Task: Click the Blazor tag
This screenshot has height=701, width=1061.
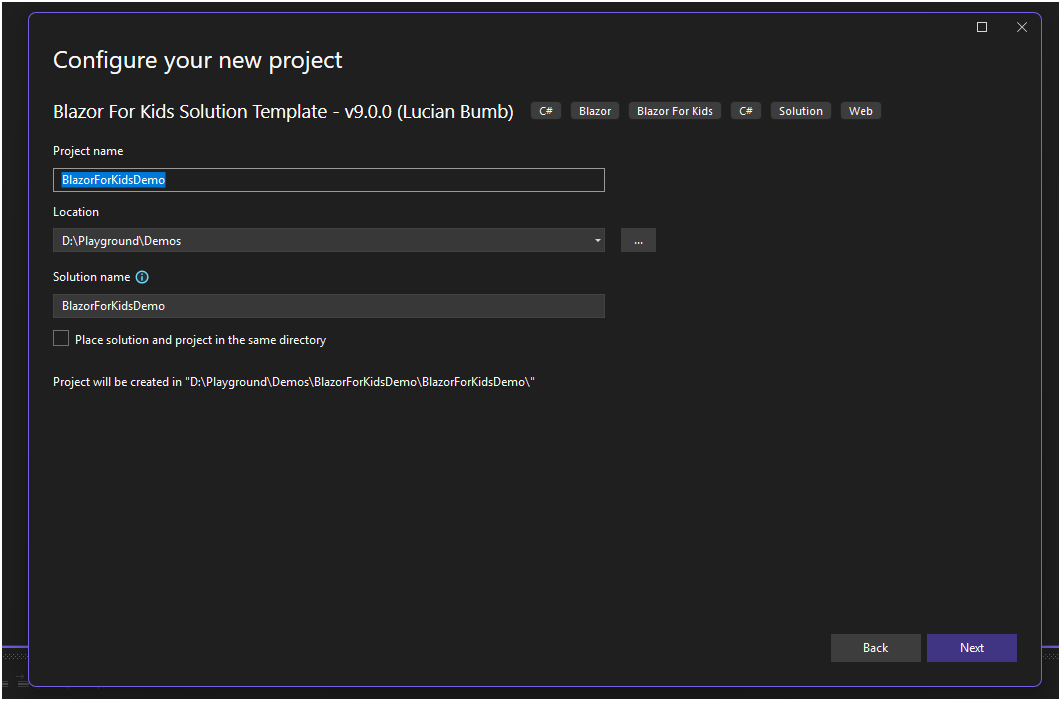Action: coord(595,111)
